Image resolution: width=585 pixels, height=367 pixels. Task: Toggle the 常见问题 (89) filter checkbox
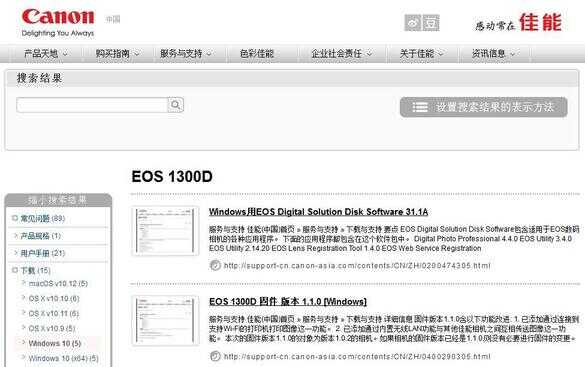(x=15, y=218)
